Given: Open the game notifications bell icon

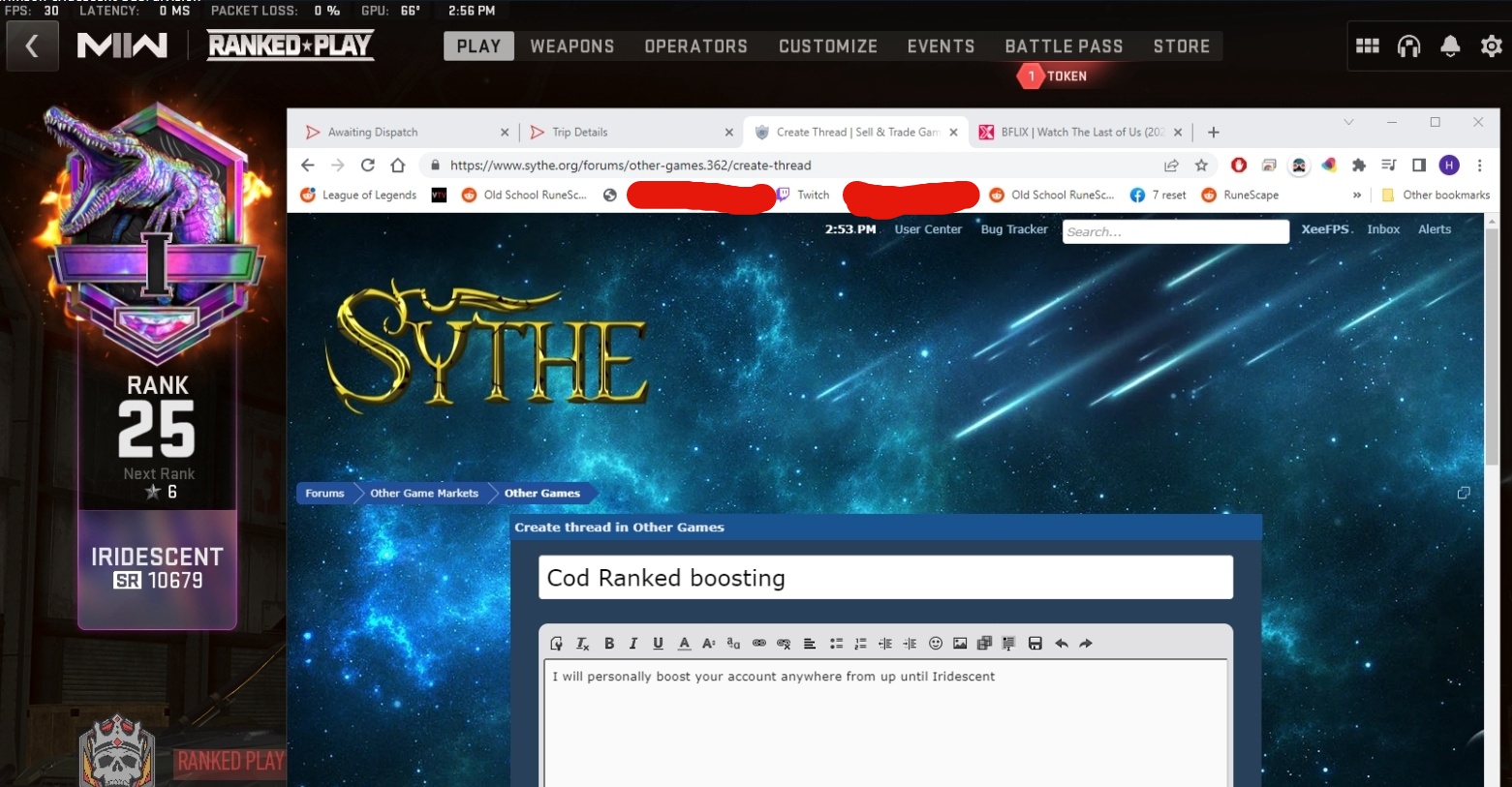Looking at the screenshot, I should point(1450,46).
